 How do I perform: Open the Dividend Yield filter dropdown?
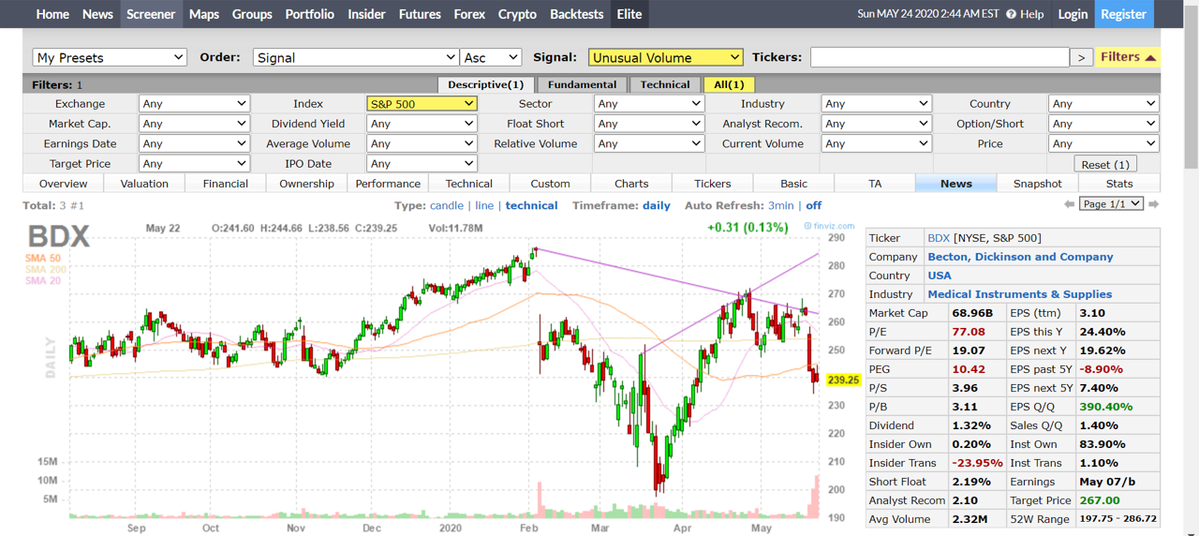(422, 123)
